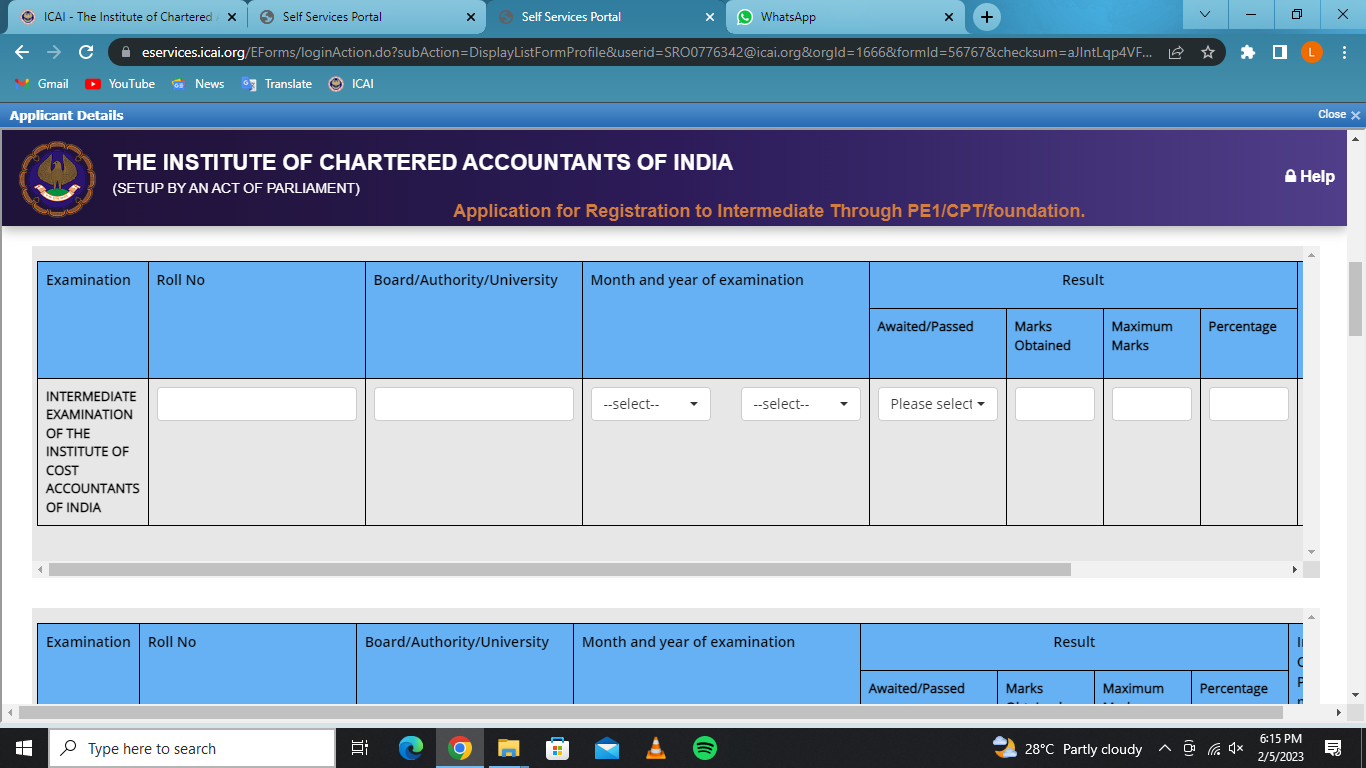The height and width of the screenshot is (768, 1366).
Task: Click the first table's horizontal scrollbar
Action: pos(560,569)
